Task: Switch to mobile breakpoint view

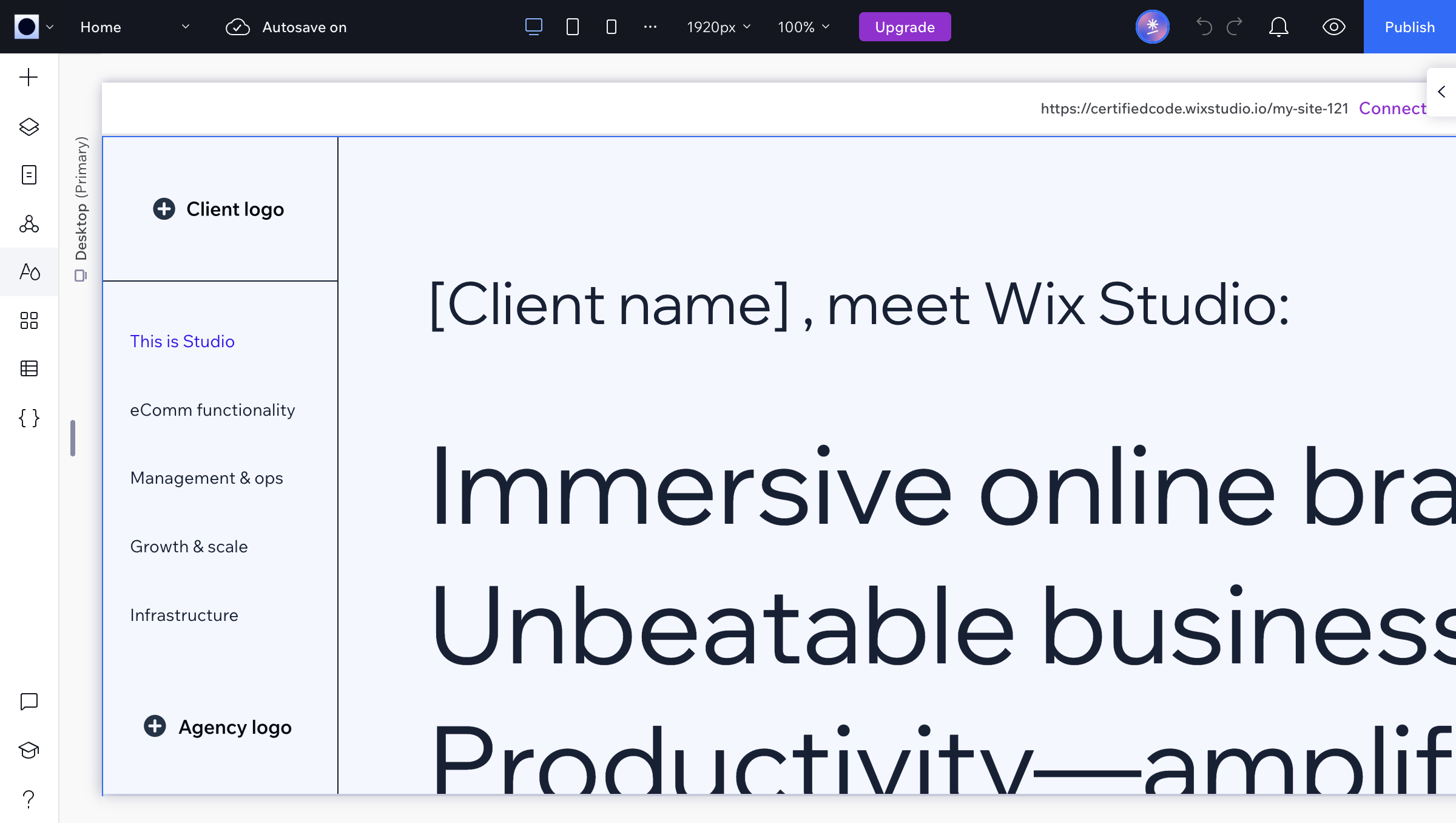Action: (x=612, y=27)
